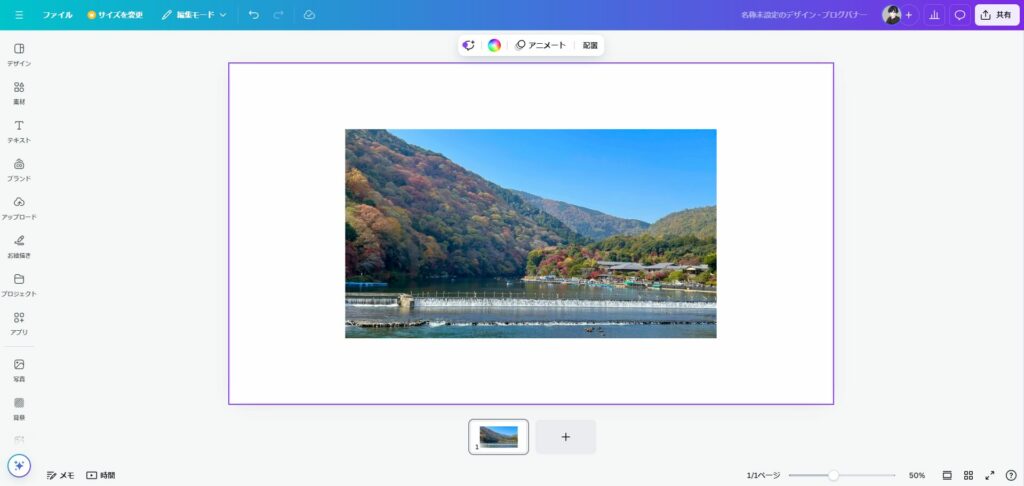Click the 共有 (Share) button
Screen dimensions: 1024x486
tap(996, 15)
